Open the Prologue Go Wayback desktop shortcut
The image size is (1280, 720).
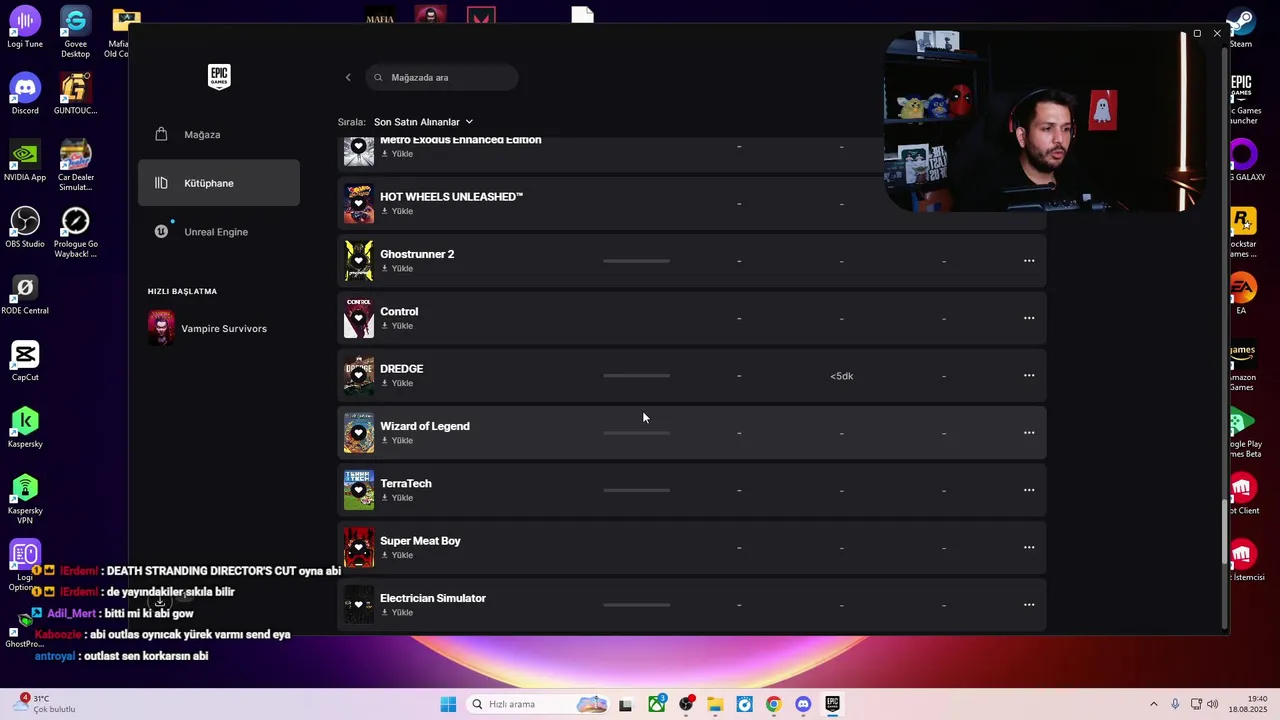point(75,232)
